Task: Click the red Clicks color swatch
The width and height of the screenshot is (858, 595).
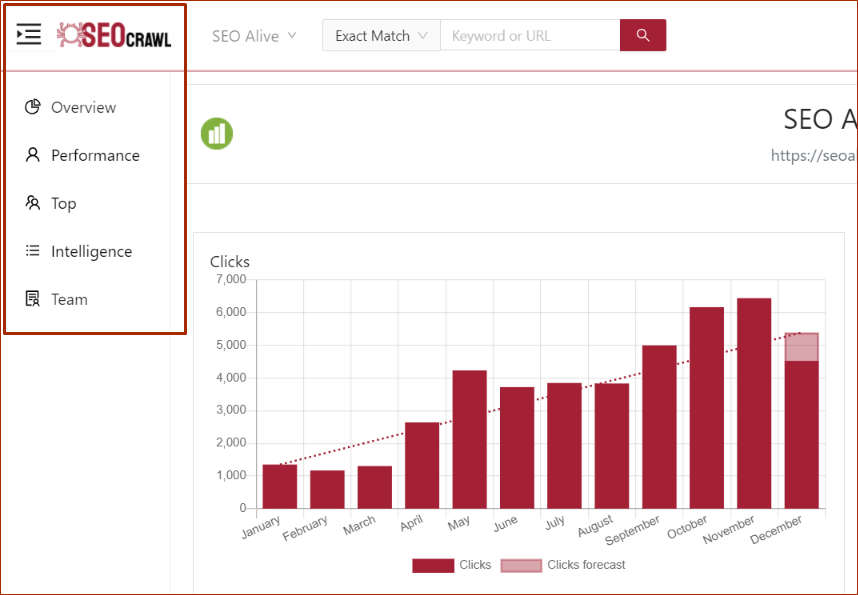Action: [x=432, y=565]
